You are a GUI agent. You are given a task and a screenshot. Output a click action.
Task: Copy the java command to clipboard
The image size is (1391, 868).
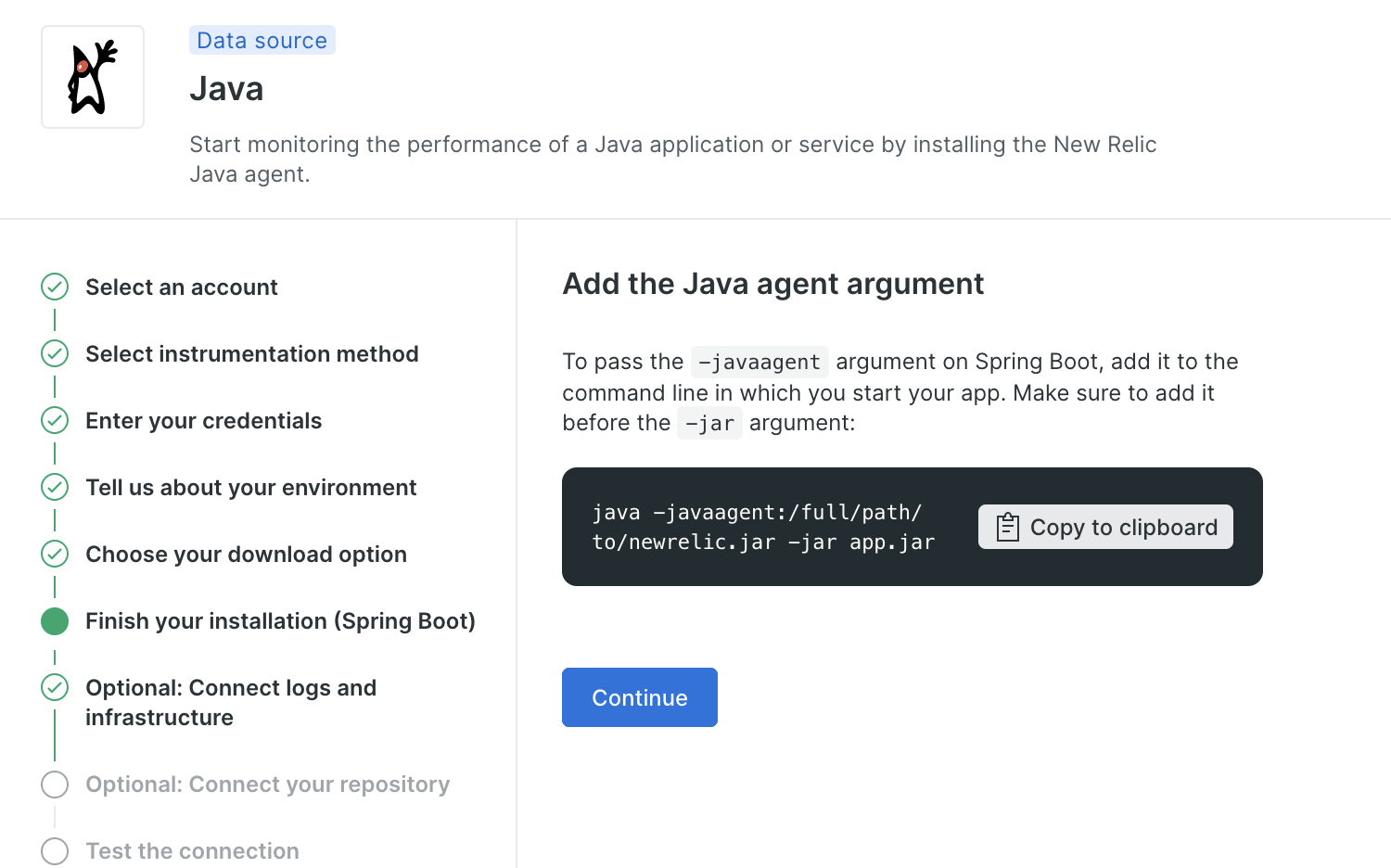pyautogui.click(x=1105, y=527)
